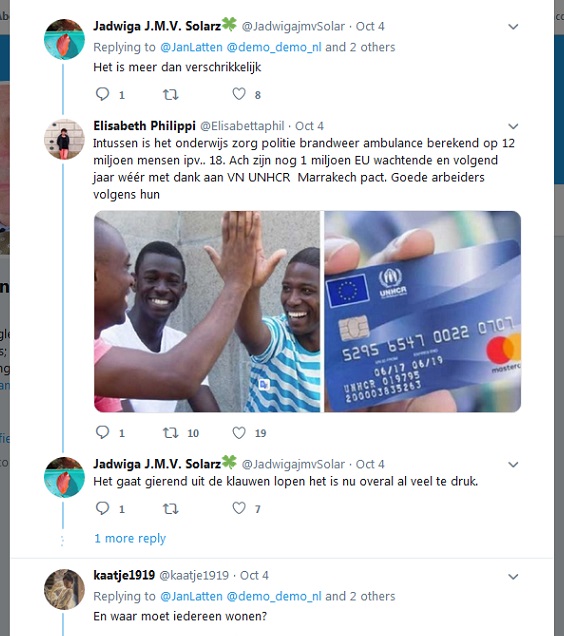Open @JanLatten mention in kaatje1919's reply
This screenshot has width=564, height=636.
click(x=192, y=596)
